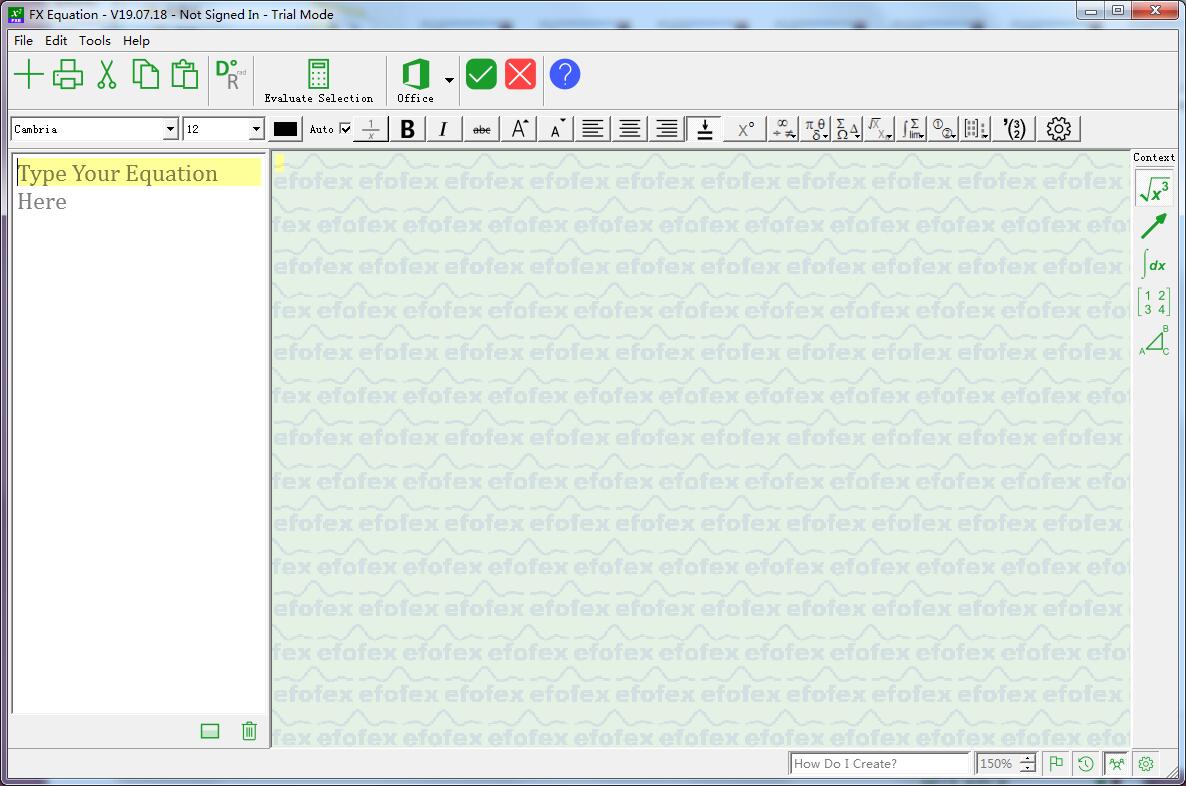
Task: Maximize the FX Equation window
Action: pyautogui.click(x=1118, y=11)
